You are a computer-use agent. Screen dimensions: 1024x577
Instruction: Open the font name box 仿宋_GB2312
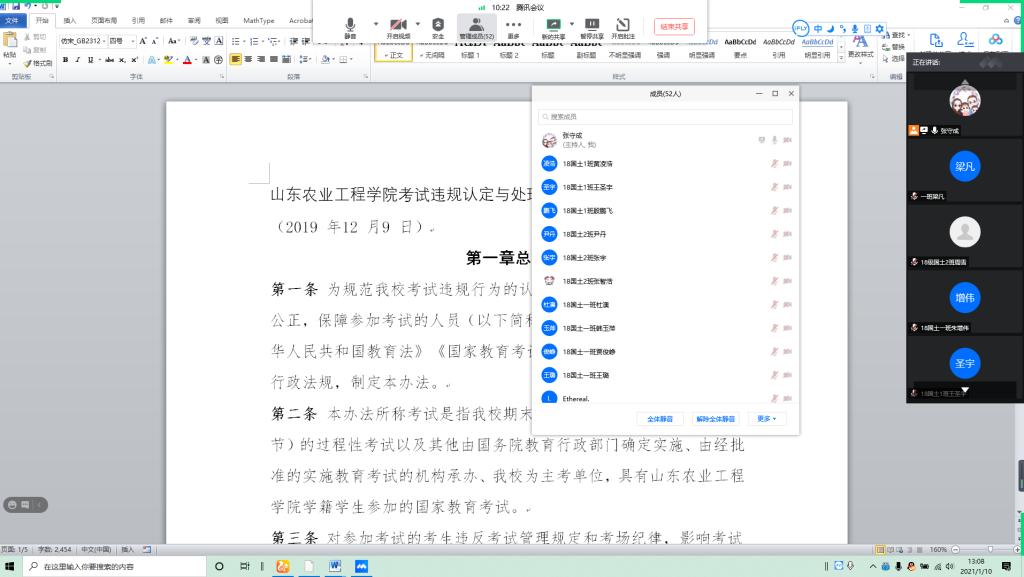(x=82, y=40)
